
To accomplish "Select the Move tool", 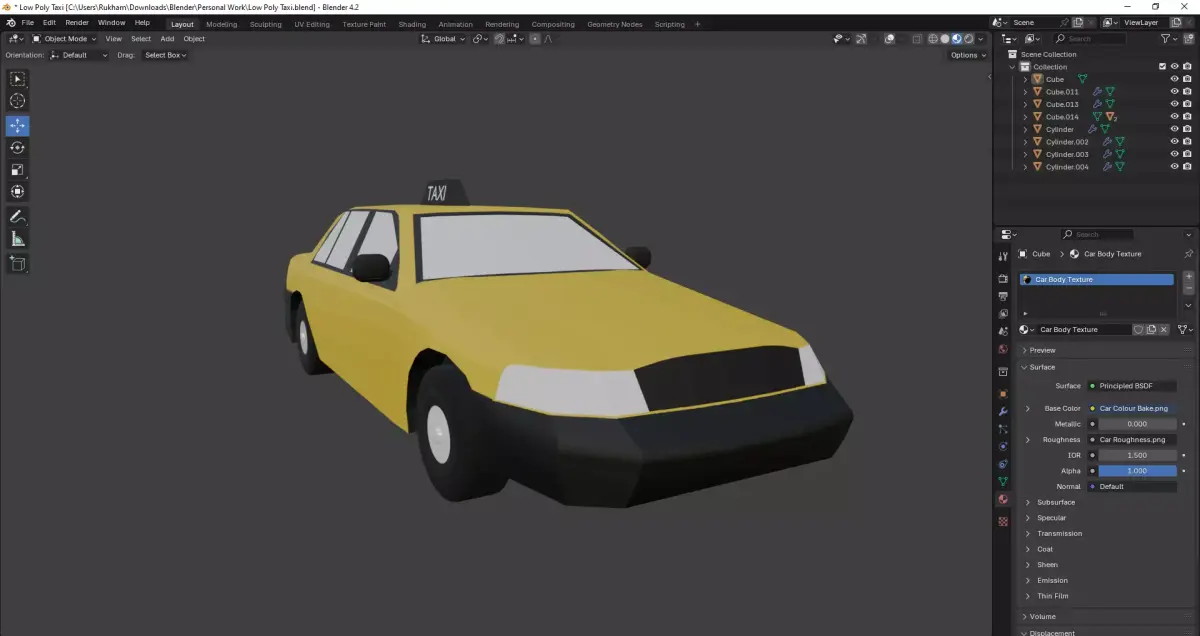I will click(x=17, y=126).
